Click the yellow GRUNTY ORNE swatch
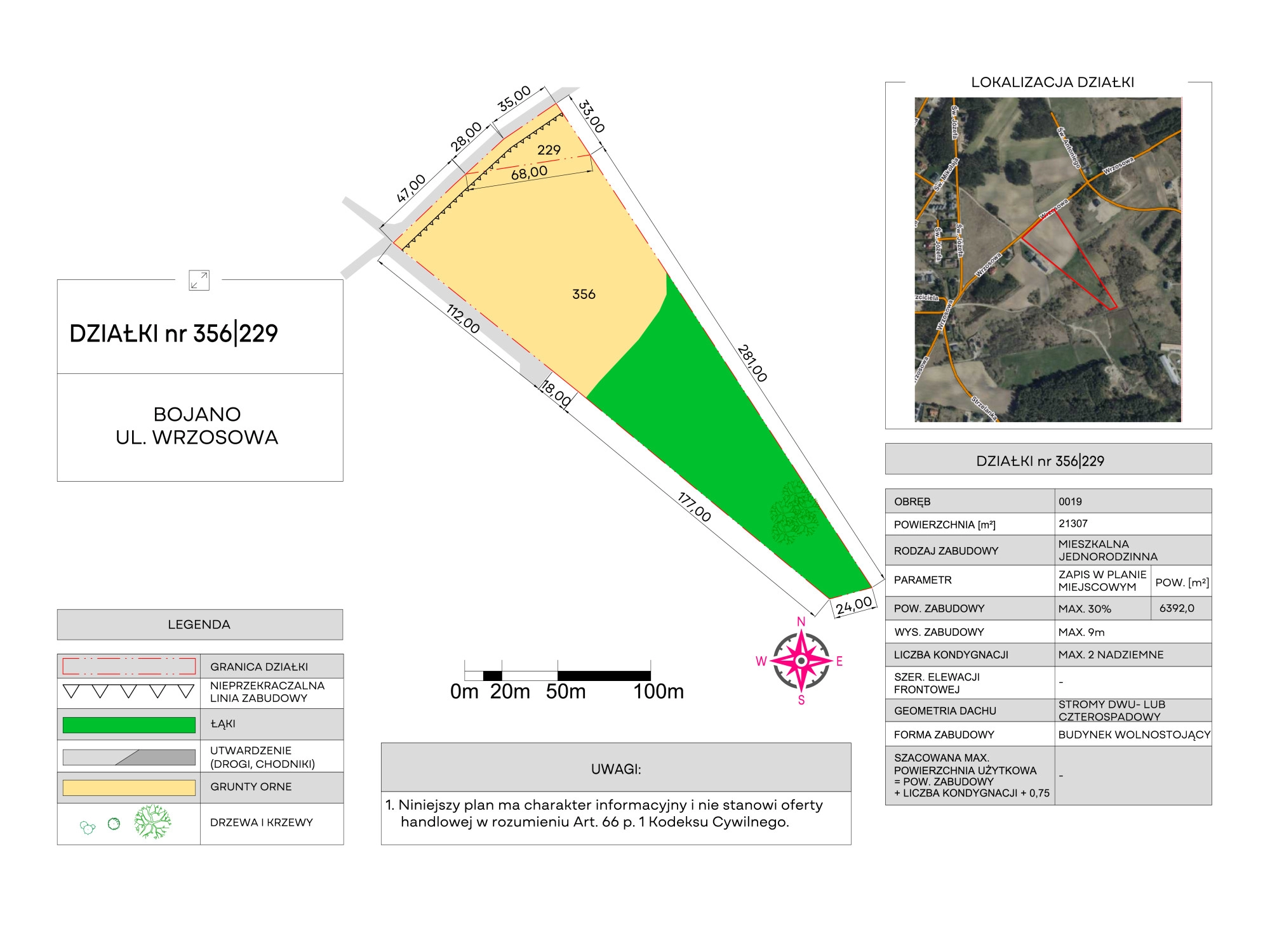The height and width of the screenshot is (952, 1270). point(129,788)
